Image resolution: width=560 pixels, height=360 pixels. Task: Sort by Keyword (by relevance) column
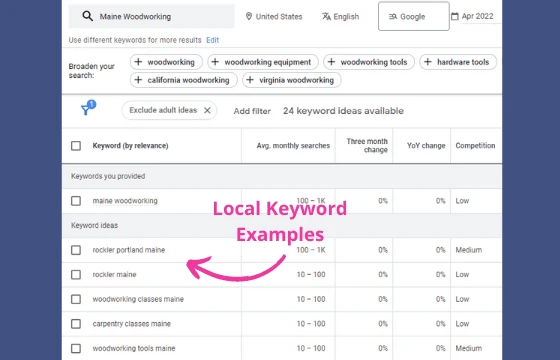click(130, 146)
